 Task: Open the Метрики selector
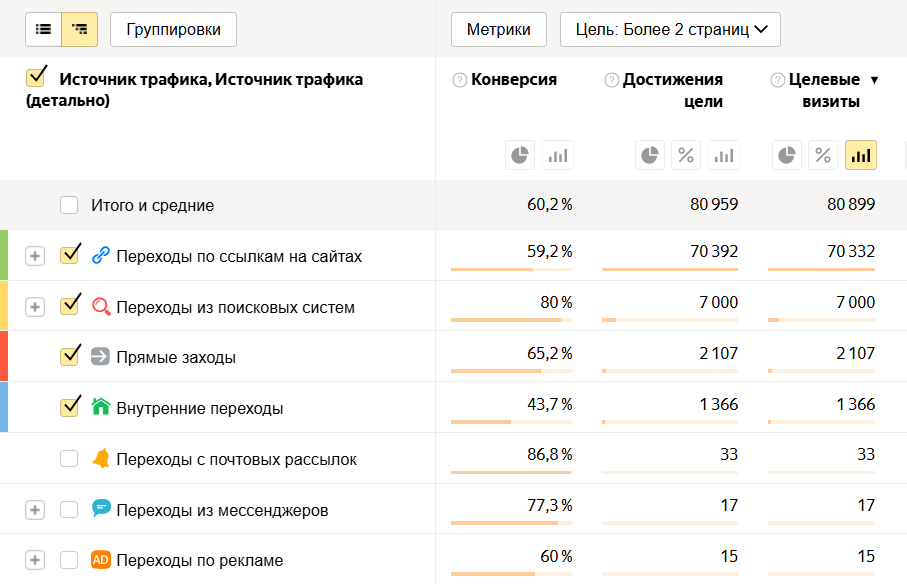[x=498, y=30]
